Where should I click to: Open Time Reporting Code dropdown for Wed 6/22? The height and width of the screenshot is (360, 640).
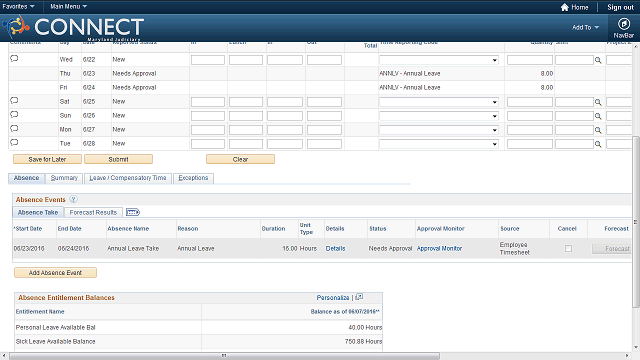pos(439,60)
